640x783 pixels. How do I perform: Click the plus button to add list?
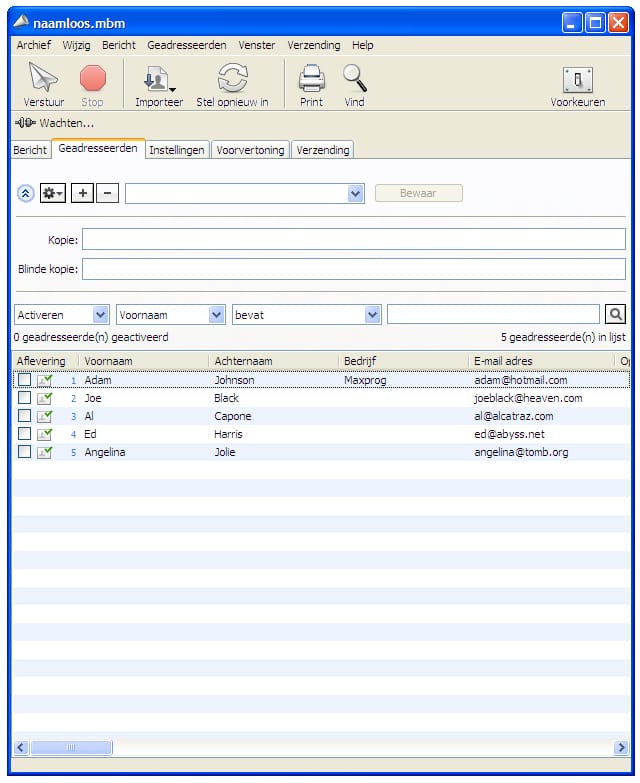click(83, 193)
